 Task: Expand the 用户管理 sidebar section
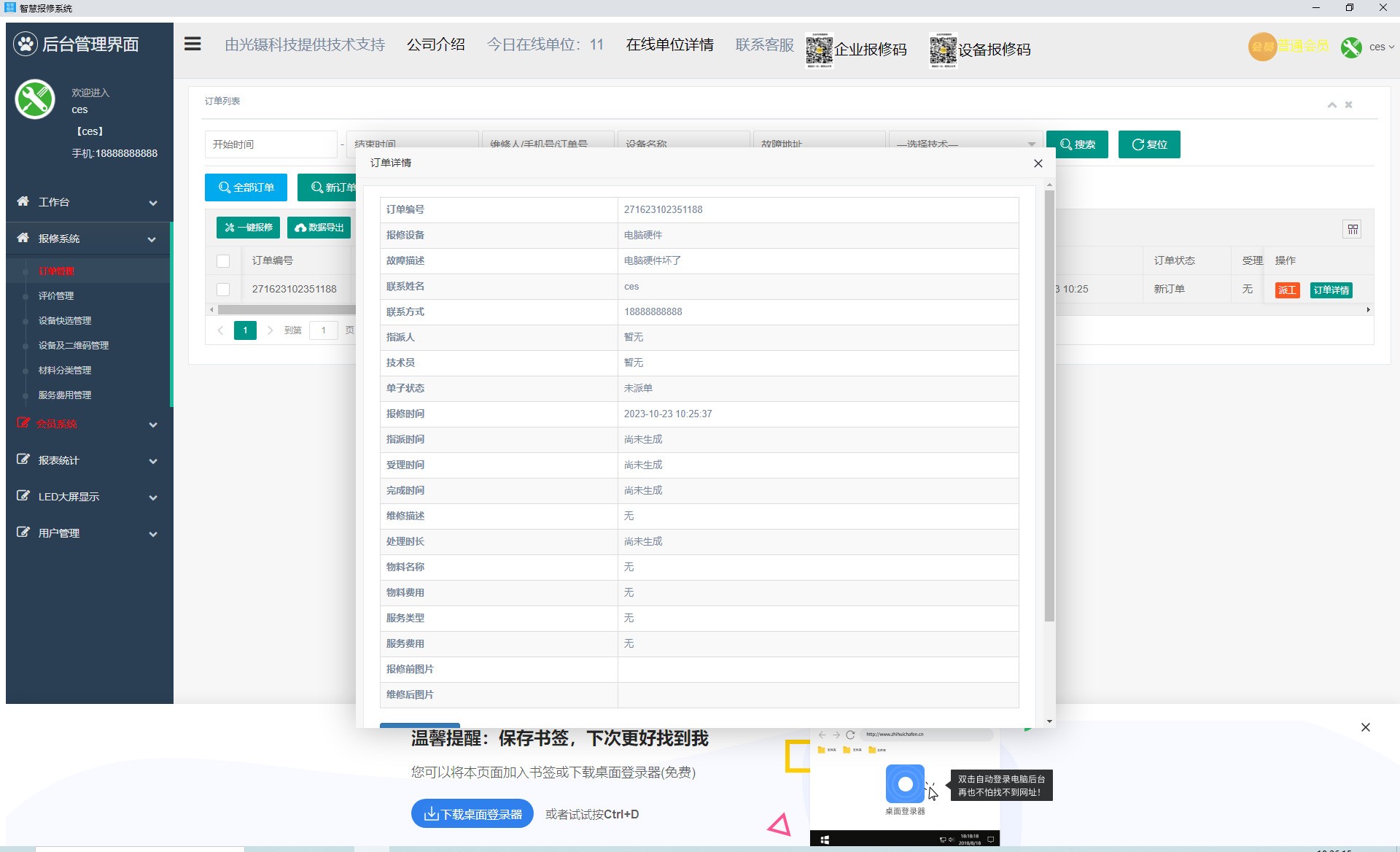click(87, 532)
